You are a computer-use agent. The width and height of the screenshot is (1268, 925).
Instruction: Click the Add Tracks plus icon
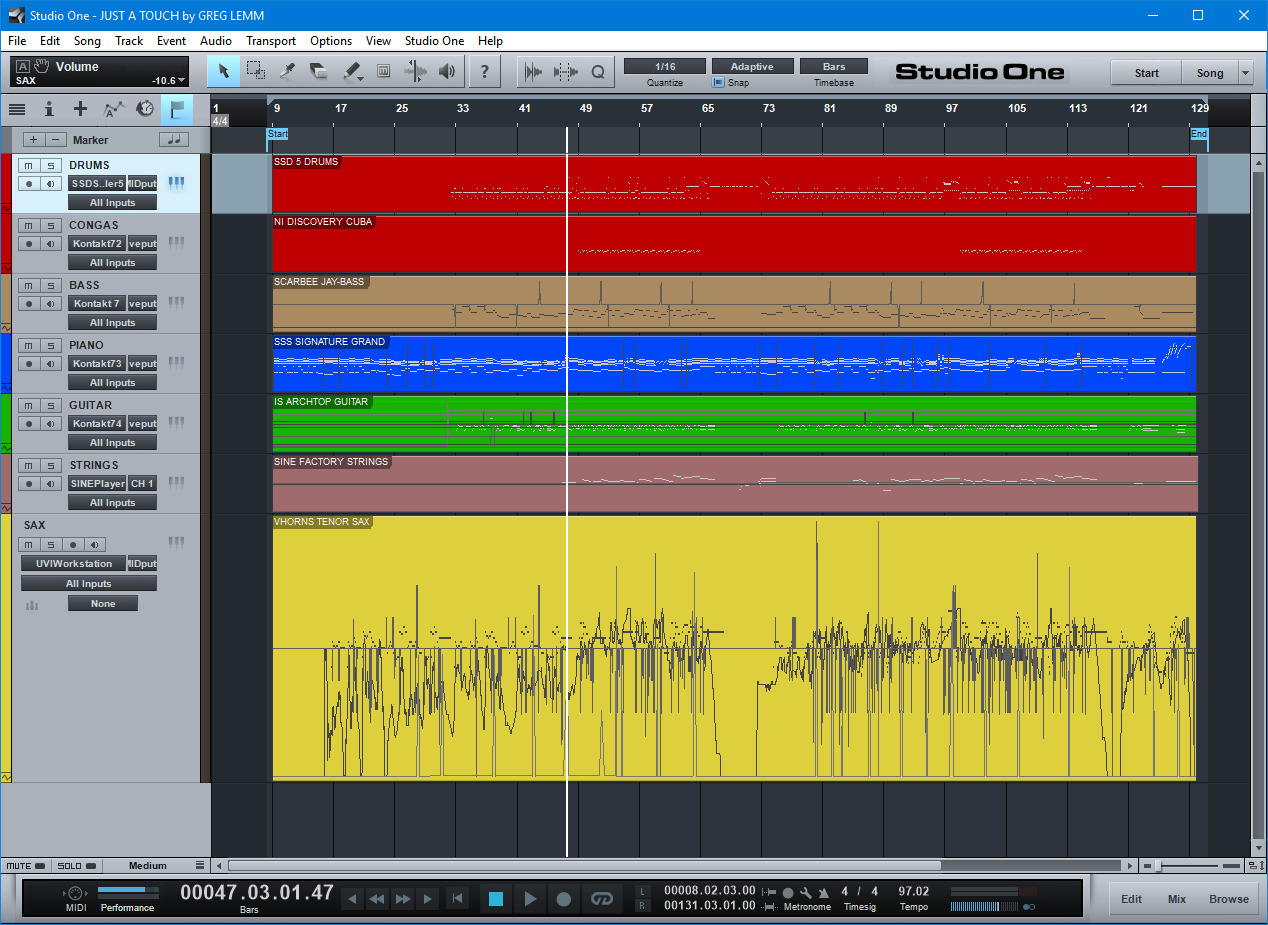pos(81,109)
